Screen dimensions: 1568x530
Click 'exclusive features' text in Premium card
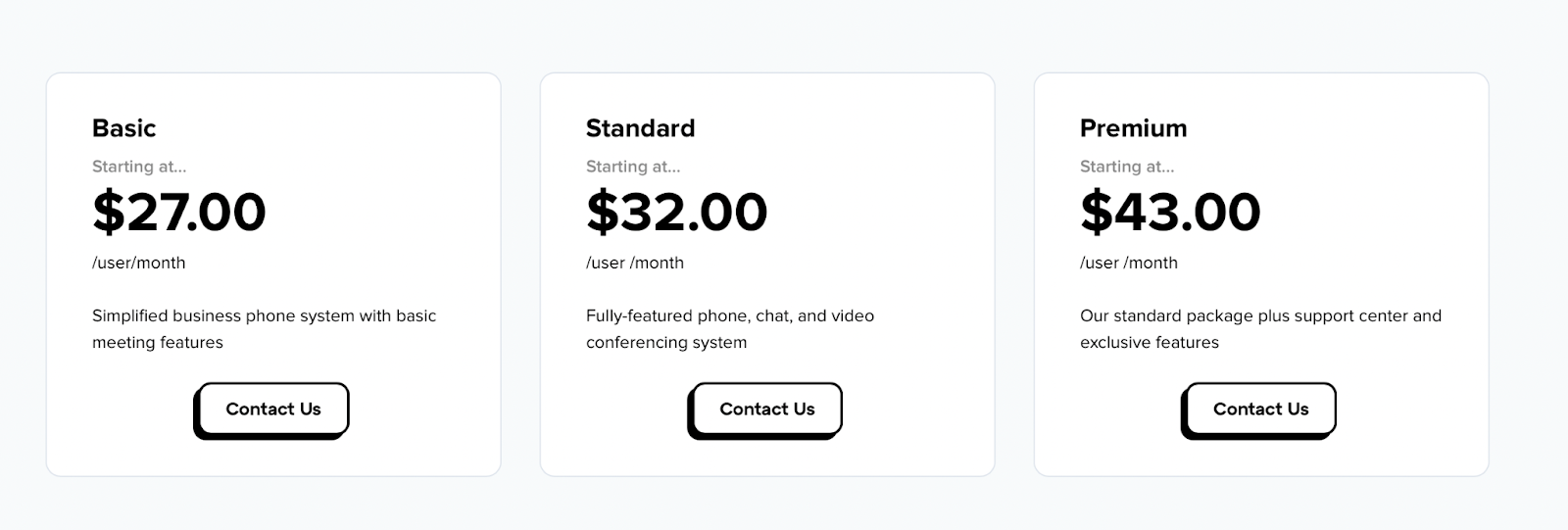pyautogui.click(x=1149, y=342)
